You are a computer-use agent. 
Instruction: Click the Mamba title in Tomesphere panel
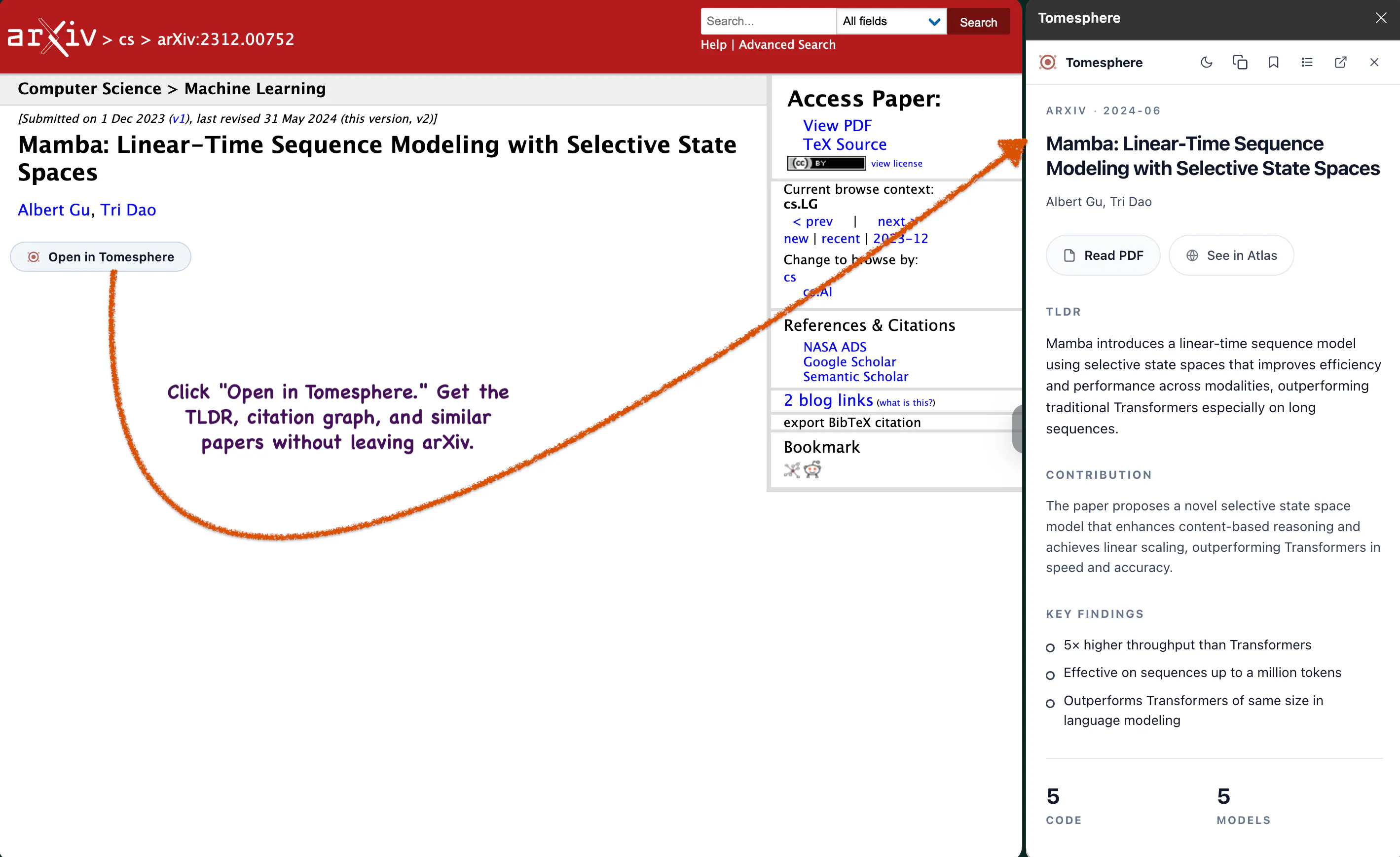(x=1213, y=156)
